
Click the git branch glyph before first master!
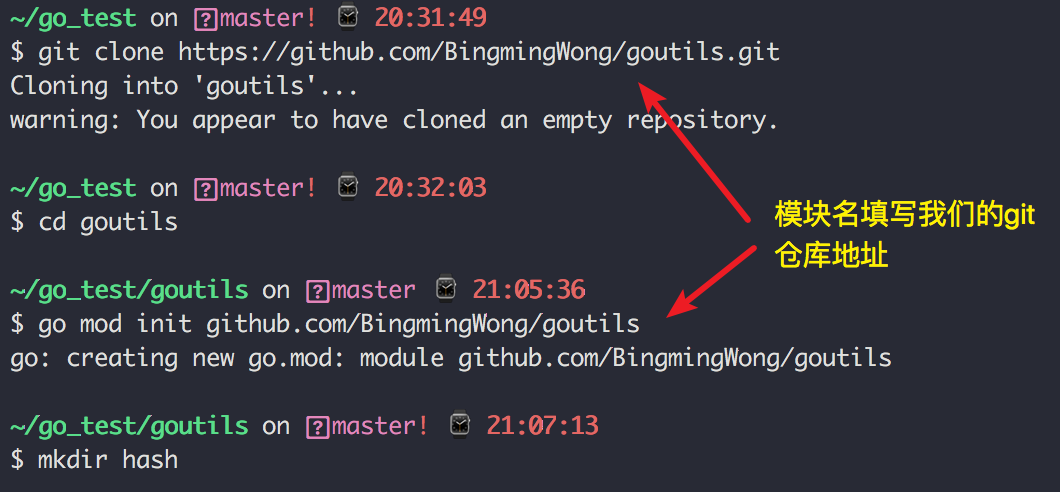tap(206, 19)
